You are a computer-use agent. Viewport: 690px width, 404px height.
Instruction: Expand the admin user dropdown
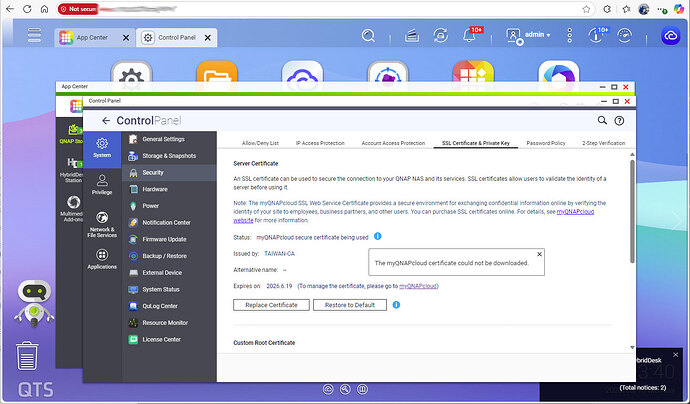point(529,35)
